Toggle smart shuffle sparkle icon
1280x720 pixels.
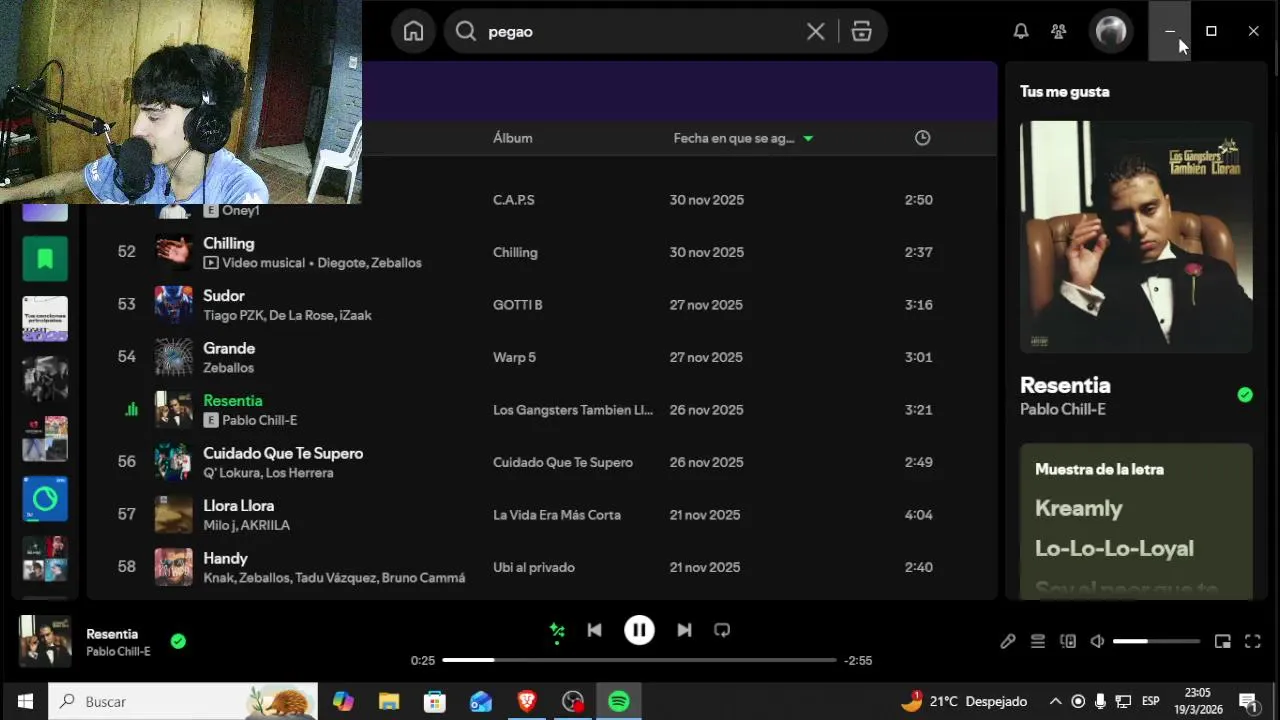point(557,630)
